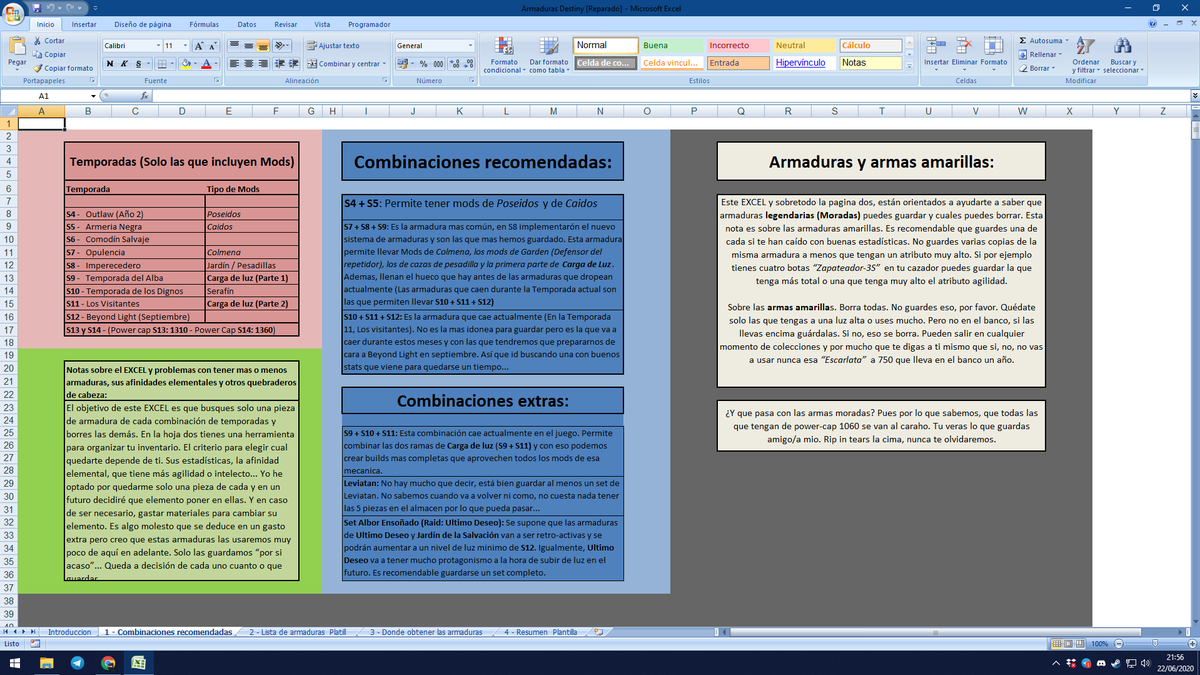Expand the Autosuma dropdown arrow

tap(1066, 41)
